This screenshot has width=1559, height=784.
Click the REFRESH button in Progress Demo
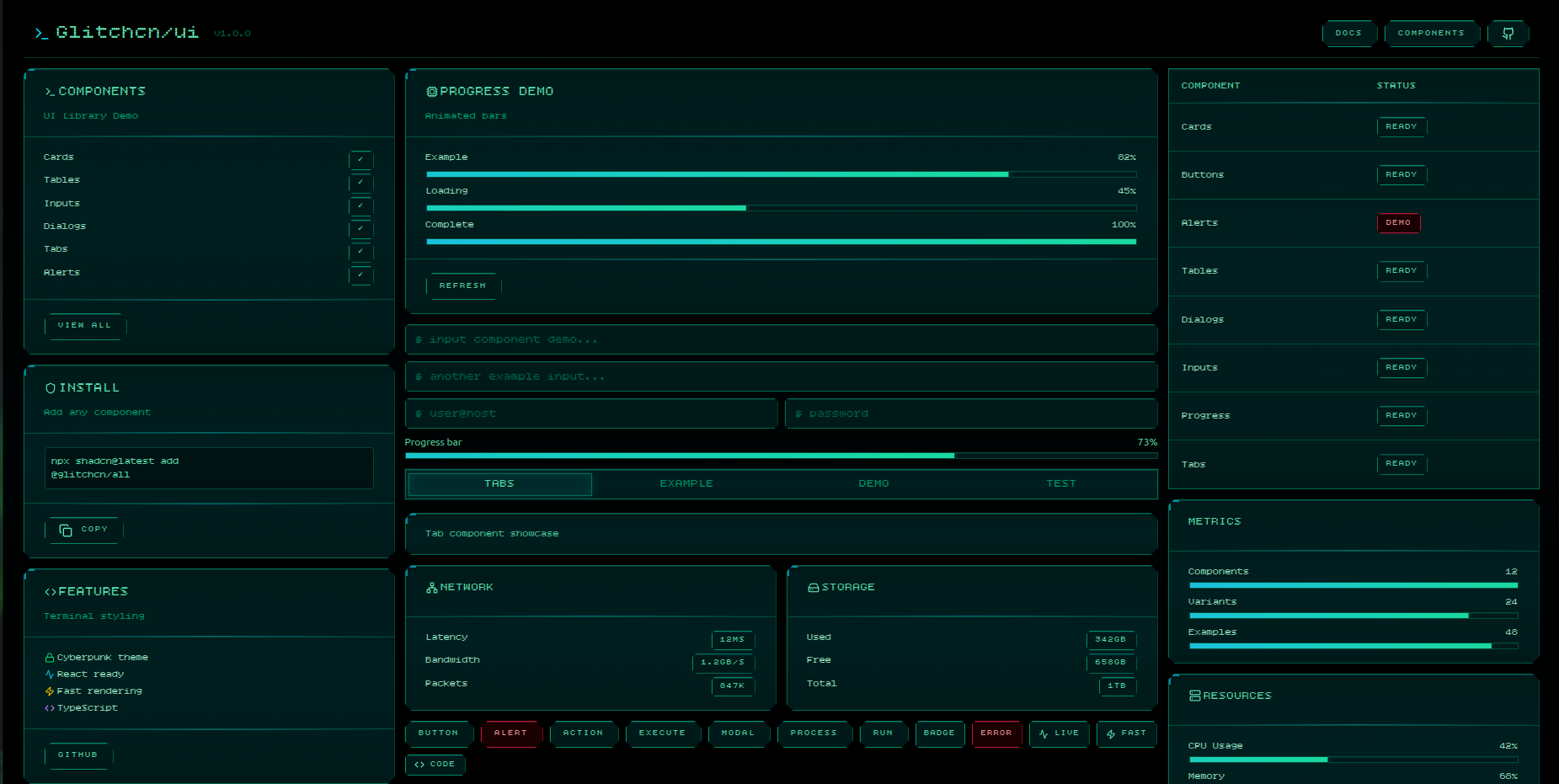pyautogui.click(x=462, y=285)
